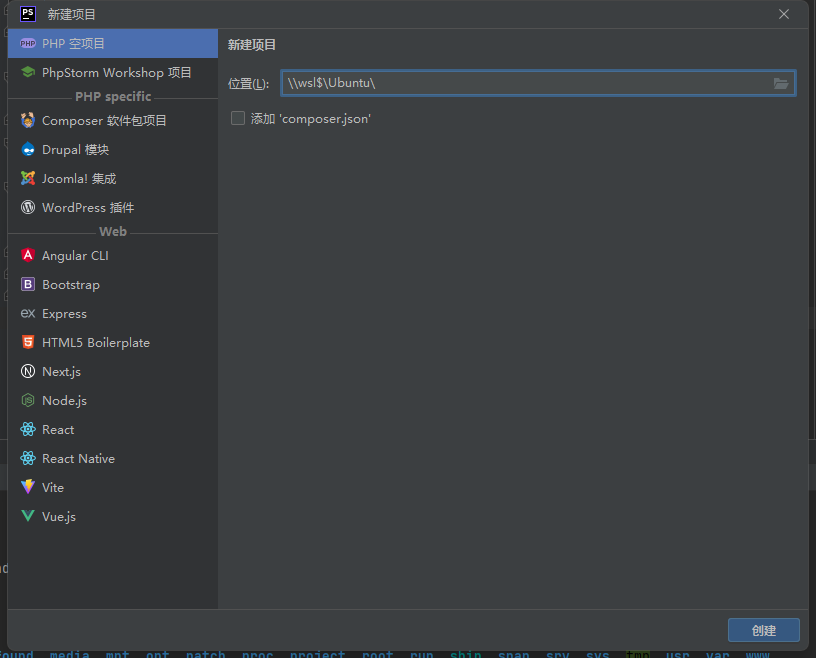Click the Vue.js green V icon
The height and width of the screenshot is (658, 816).
[x=28, y=516]
